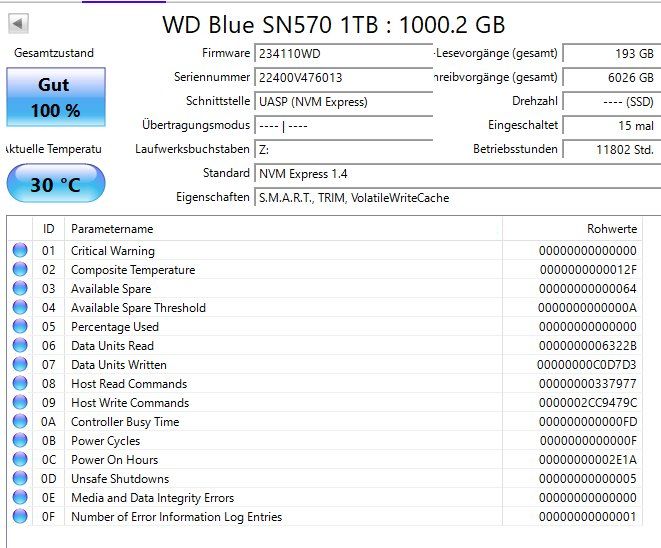Select the Percentage Used parameter name
Viewport: 661px width, 548px height.
coord(115,327)
